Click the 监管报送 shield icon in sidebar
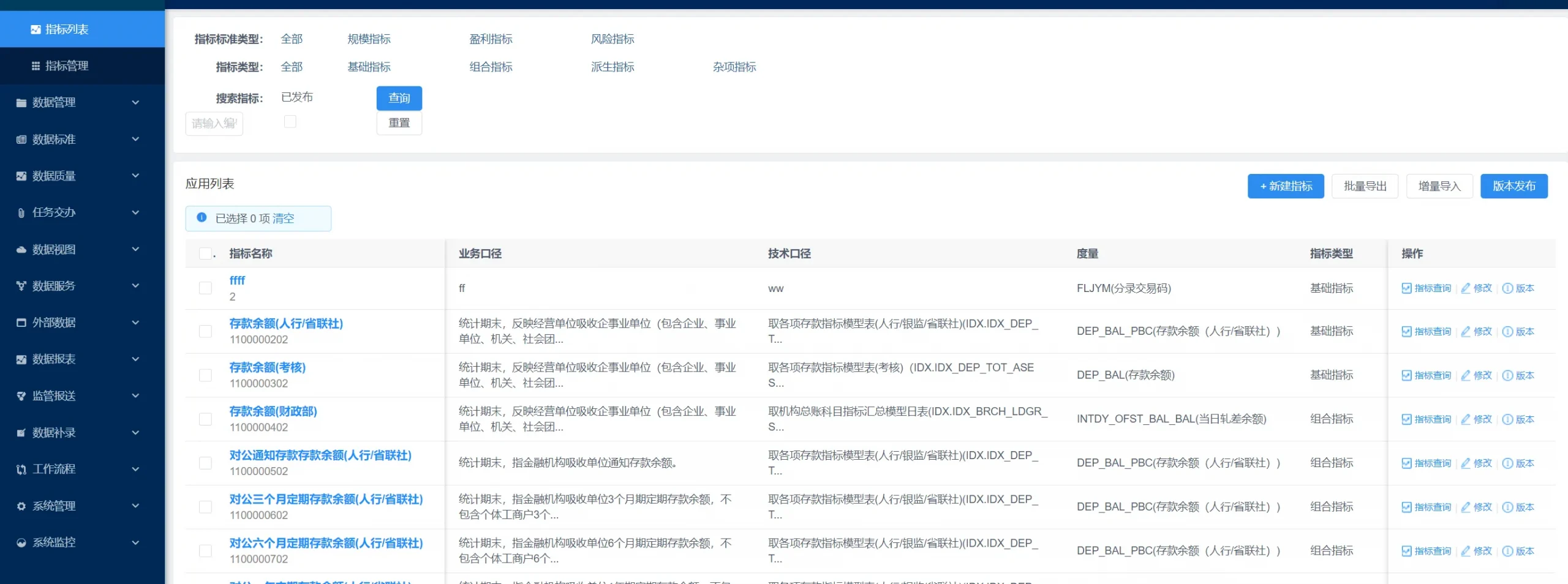Screen dimensions: 1568x584 (21, 396)
